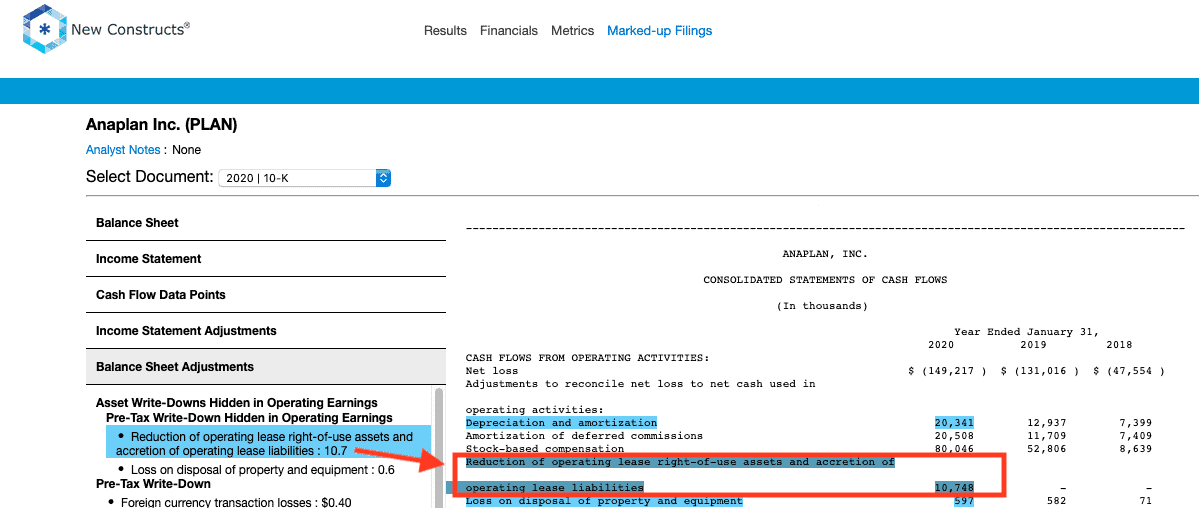This screenshot has width=1199, height=508.
Task: Expand Income Statement Adjustments section
Action: (x=265, y=331)
